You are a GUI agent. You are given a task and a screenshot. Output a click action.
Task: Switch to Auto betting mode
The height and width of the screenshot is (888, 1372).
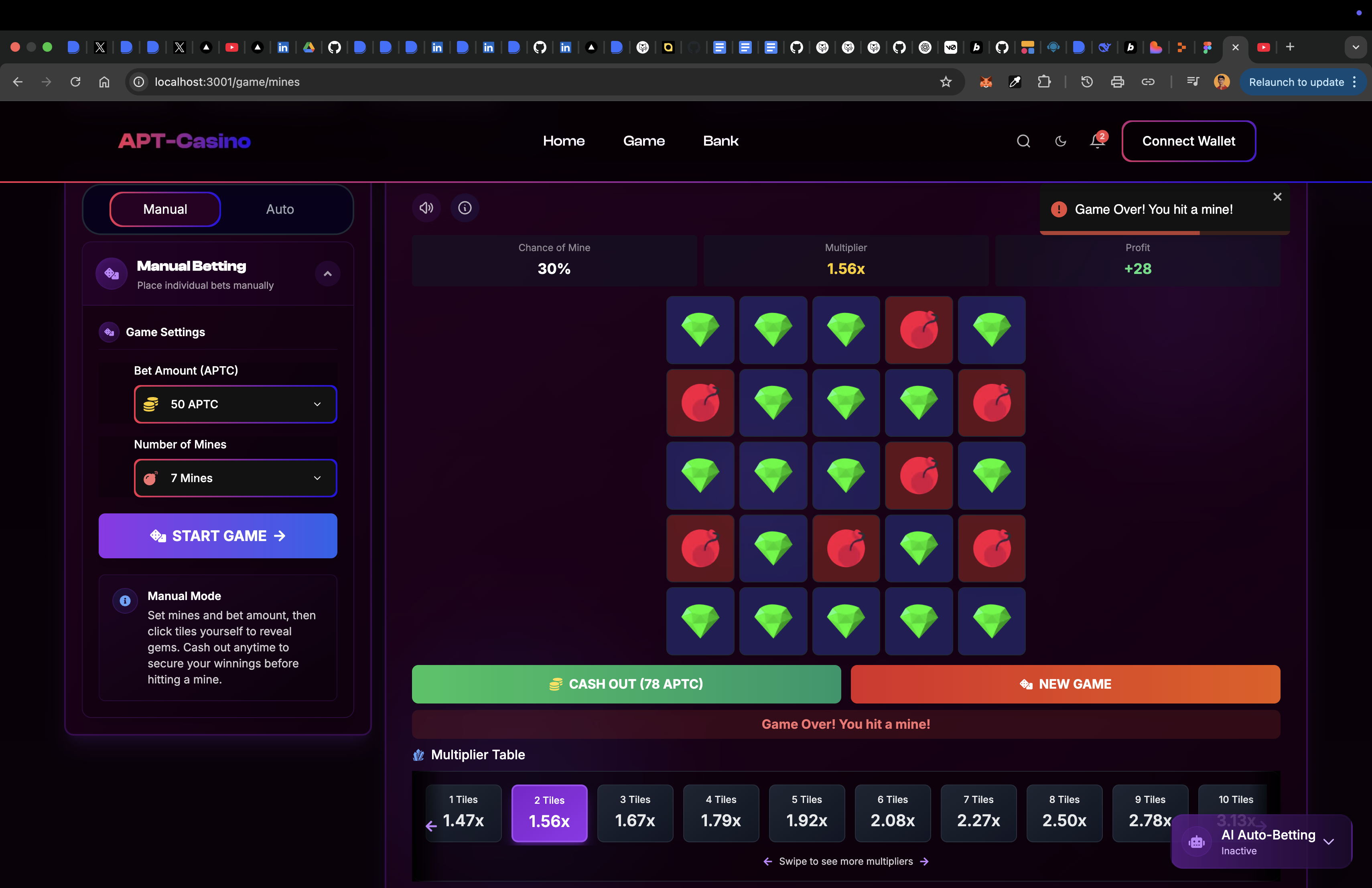280,209
